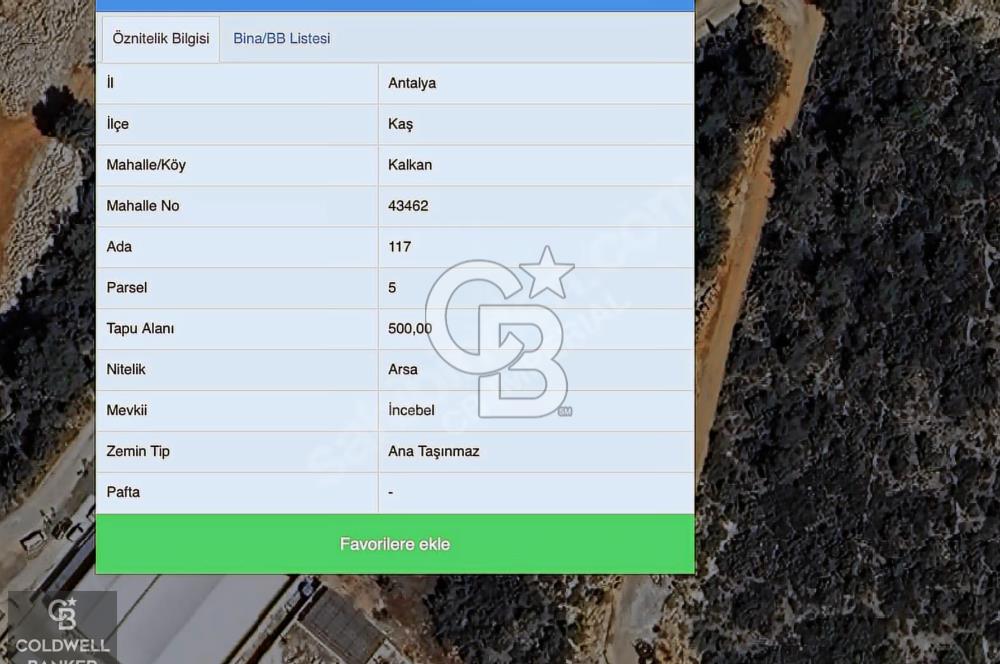Click the CB star watermark logo
Viewport: 1000px width, 664px height.
point(500,333)
